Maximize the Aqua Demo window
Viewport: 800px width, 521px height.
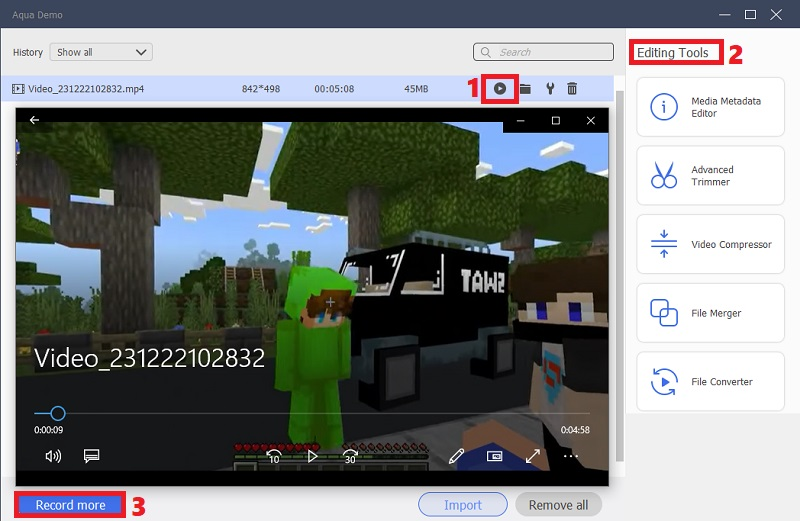pyautogui.click(x=750, y=14)
